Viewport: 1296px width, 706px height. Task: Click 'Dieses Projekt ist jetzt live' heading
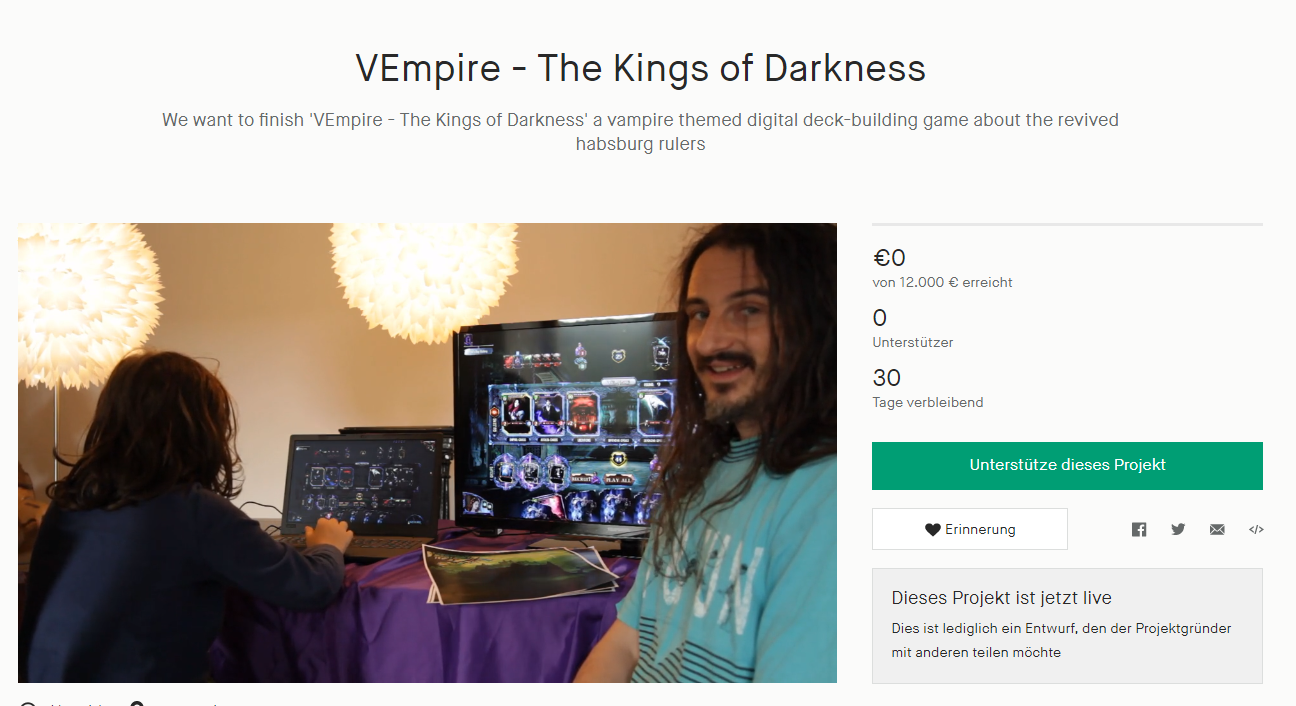[1001, 598]
